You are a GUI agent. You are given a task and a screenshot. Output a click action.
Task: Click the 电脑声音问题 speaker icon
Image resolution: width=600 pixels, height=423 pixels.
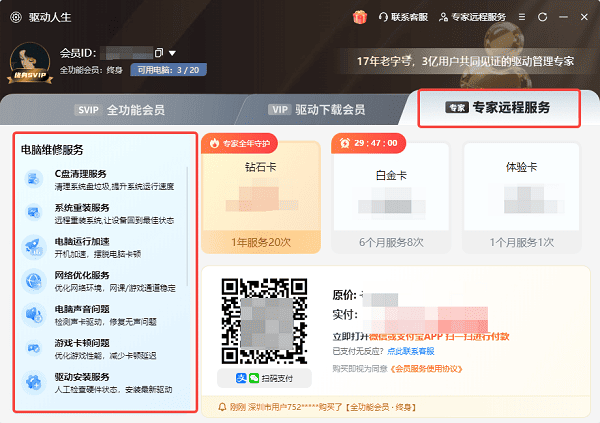tap(34, 315)
